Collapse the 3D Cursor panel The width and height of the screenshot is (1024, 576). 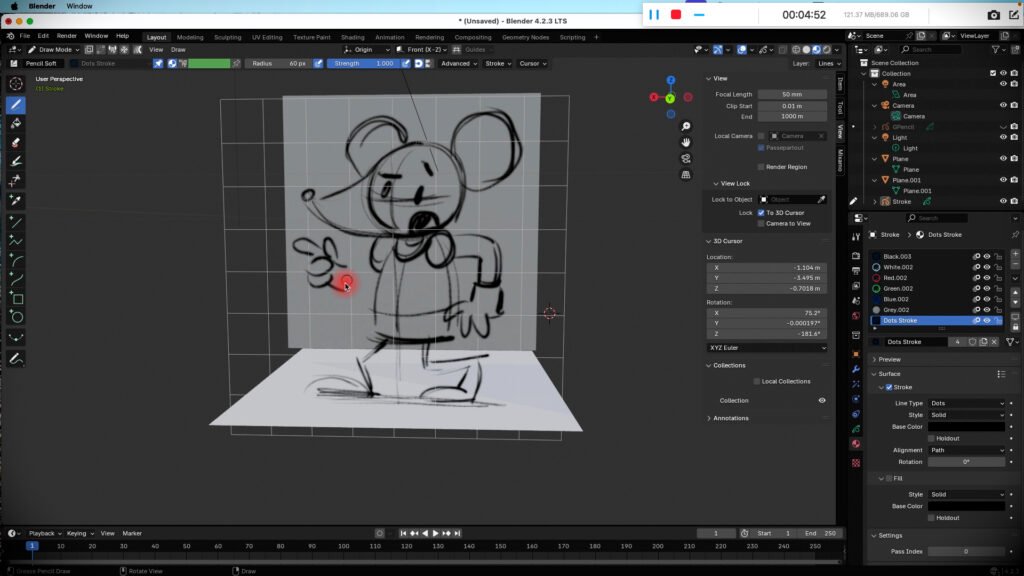click(727, 241)
